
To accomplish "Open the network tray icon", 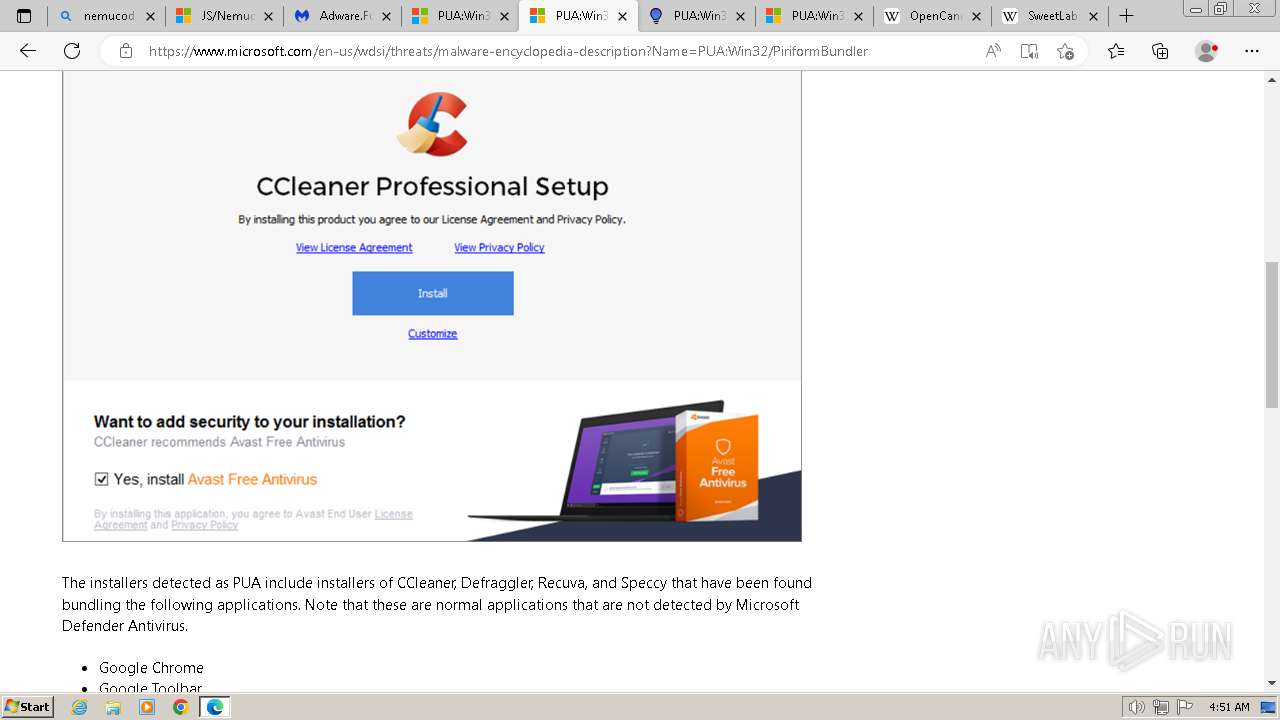I will coord(1161,707).
